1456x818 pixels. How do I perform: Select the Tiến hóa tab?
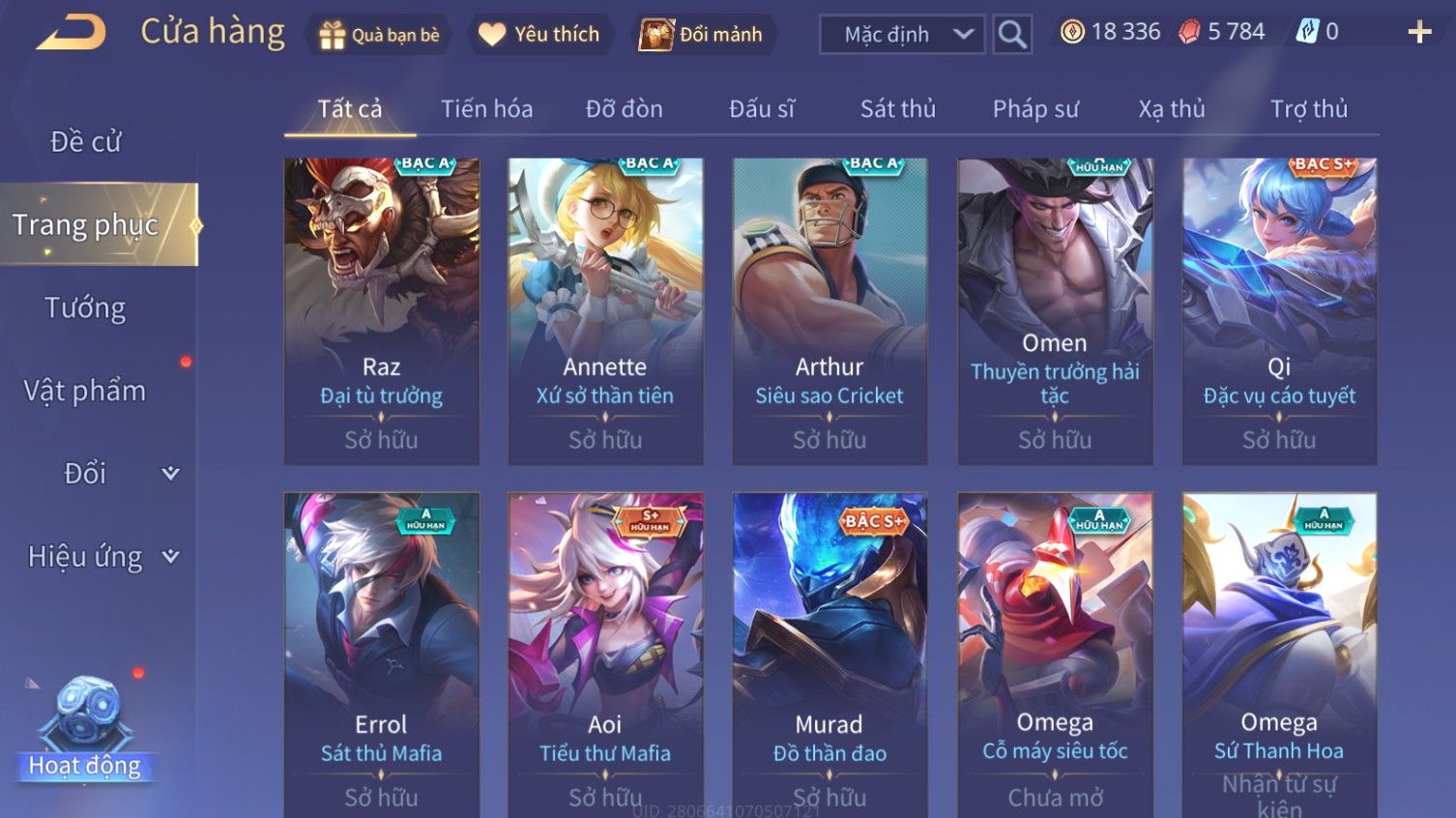coord(486,108)
